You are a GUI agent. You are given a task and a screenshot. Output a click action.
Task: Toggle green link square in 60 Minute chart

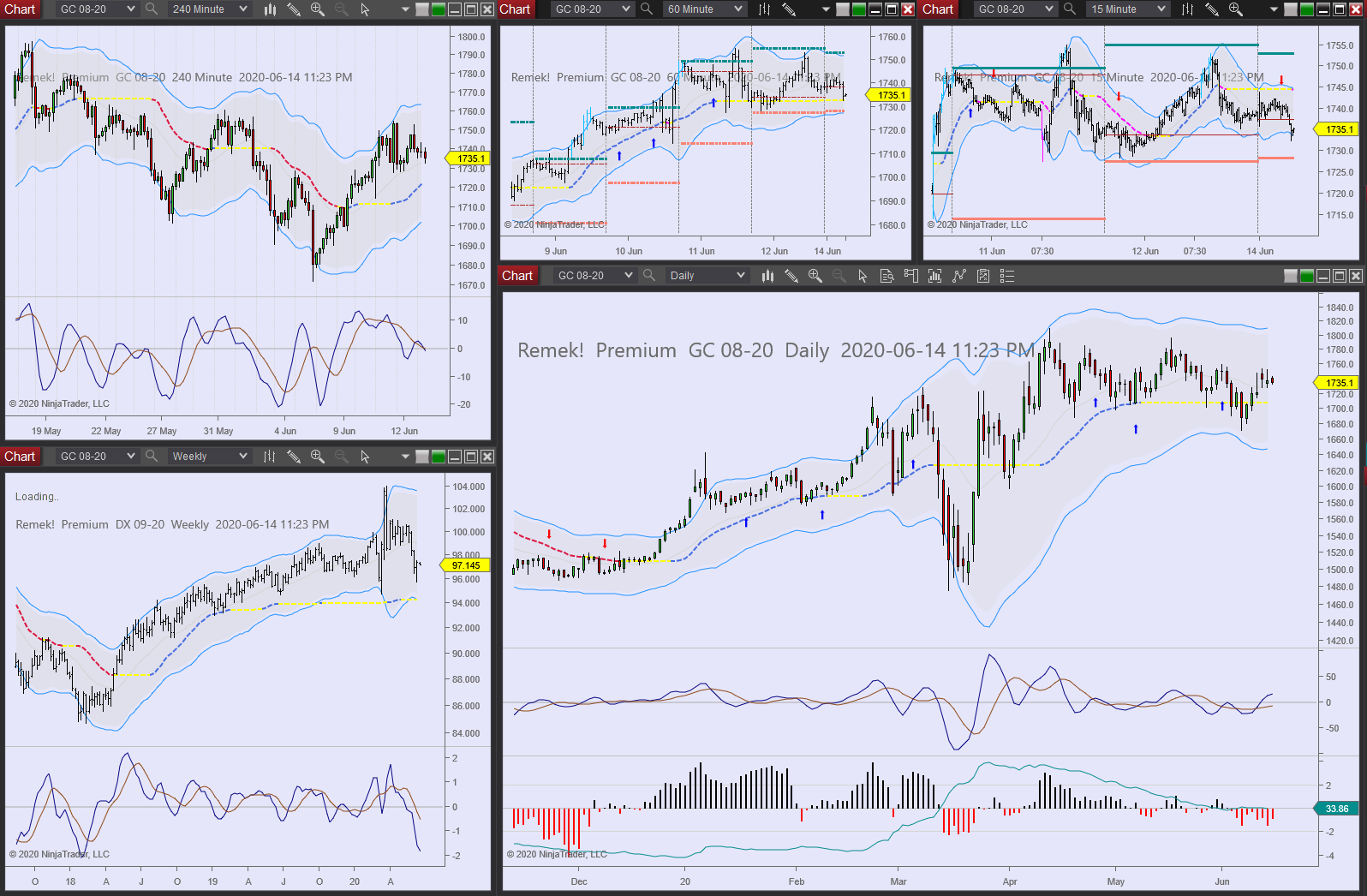859,9
